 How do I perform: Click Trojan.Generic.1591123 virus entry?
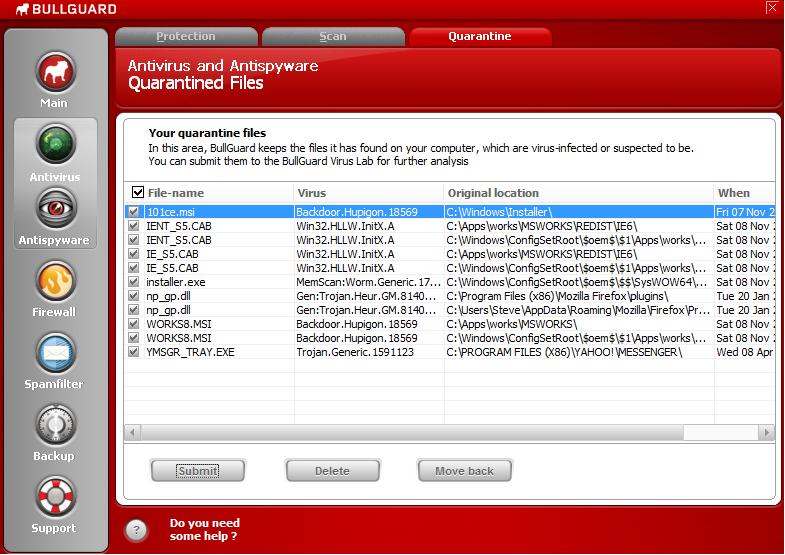355,352
